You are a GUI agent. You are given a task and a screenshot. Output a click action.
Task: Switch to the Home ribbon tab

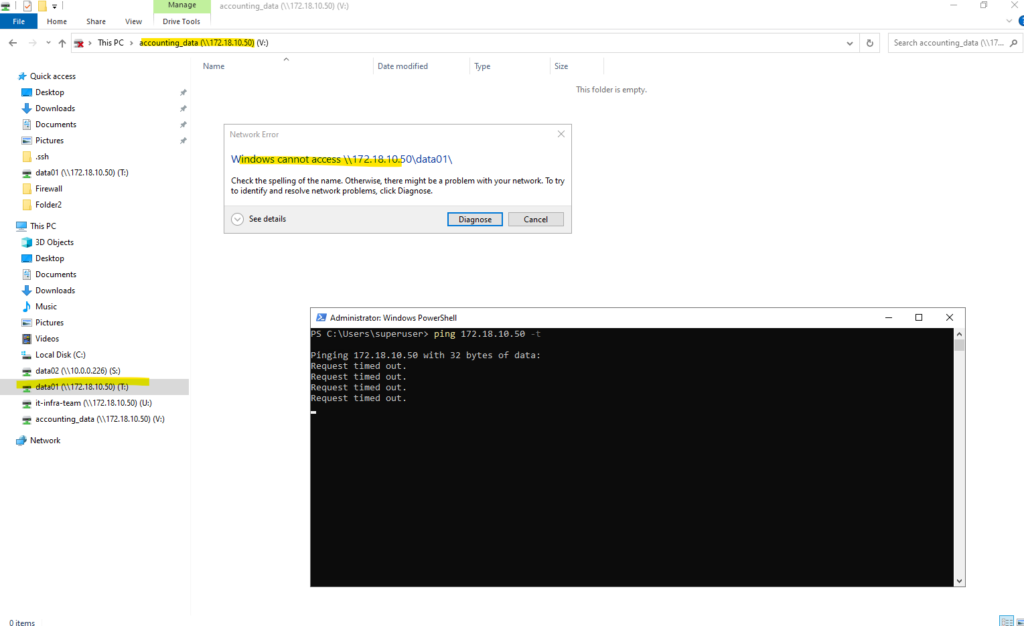click(x=57, y=22)
